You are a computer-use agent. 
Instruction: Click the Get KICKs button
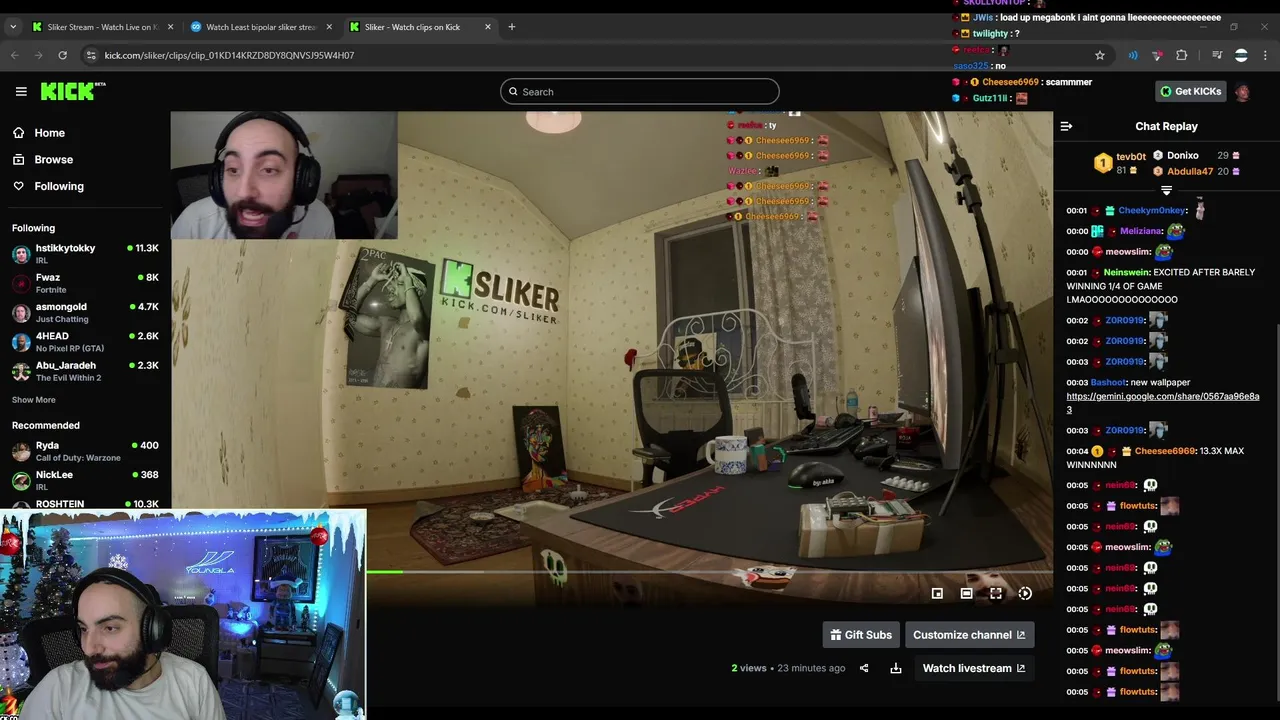click(1190, 91)
